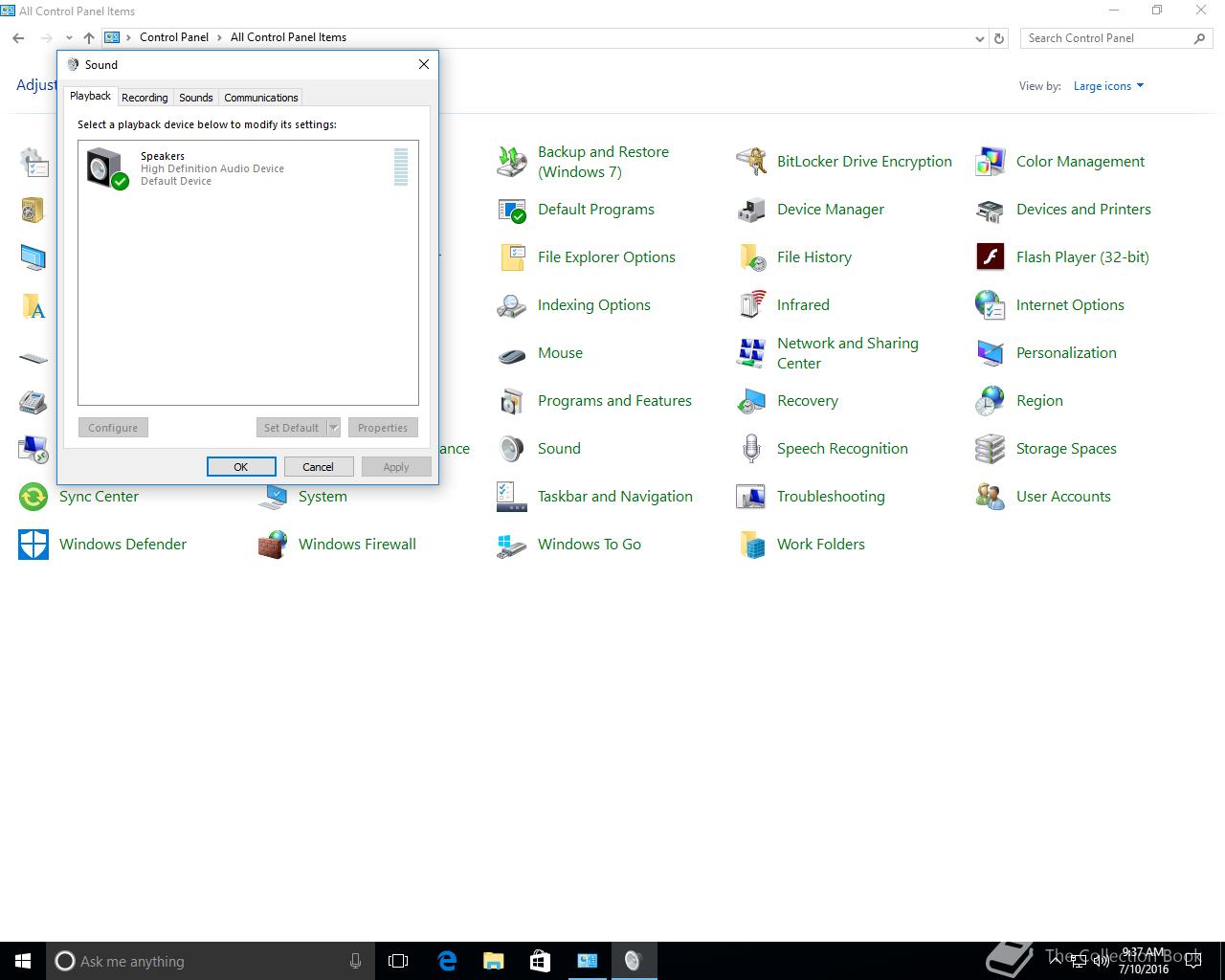The height and width of the screenshot is (980, 1225).
Task: Close the Sound dialog window
Action: [x=424, y=64]
